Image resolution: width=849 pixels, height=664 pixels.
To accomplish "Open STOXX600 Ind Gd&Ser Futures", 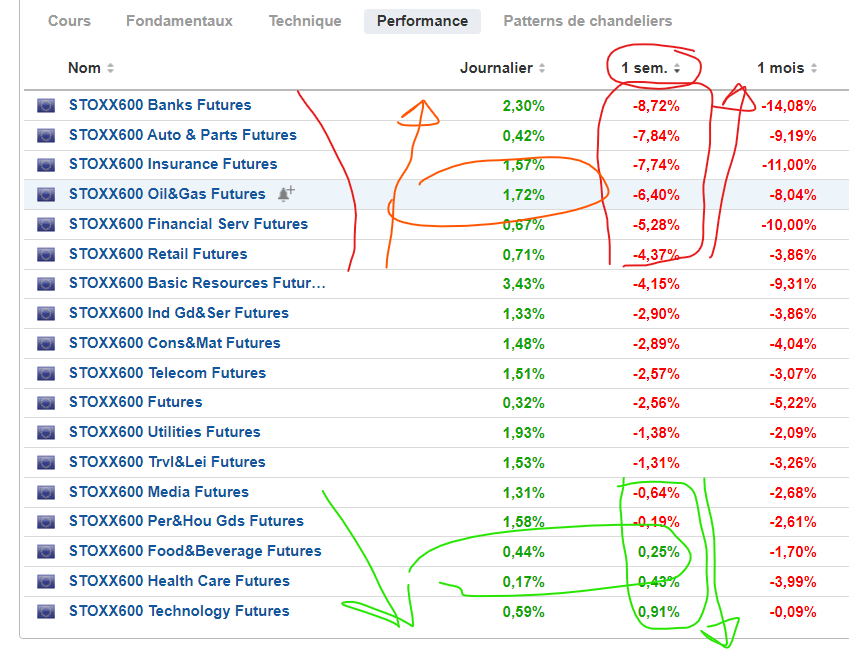I will coord(179,313).
